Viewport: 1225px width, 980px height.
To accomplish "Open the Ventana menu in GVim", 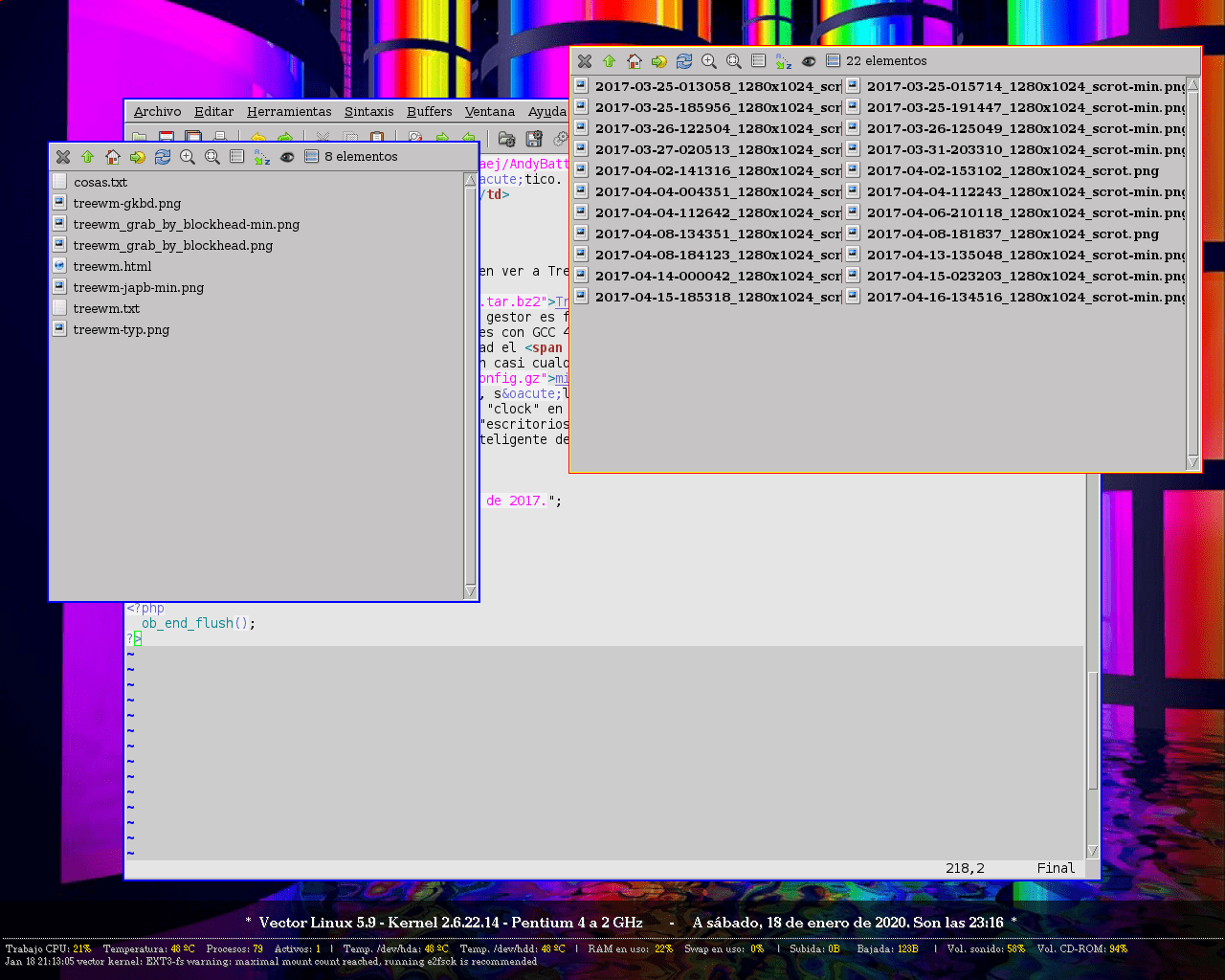I will [490, 112].
